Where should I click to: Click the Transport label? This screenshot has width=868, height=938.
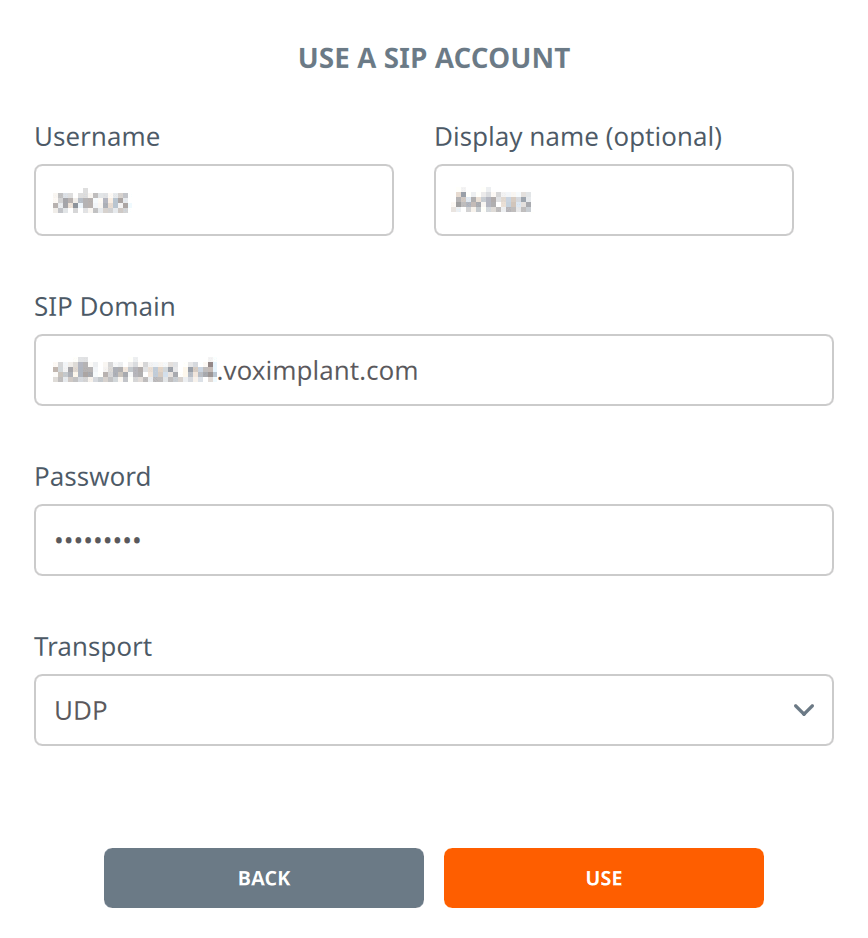(93, 647)
